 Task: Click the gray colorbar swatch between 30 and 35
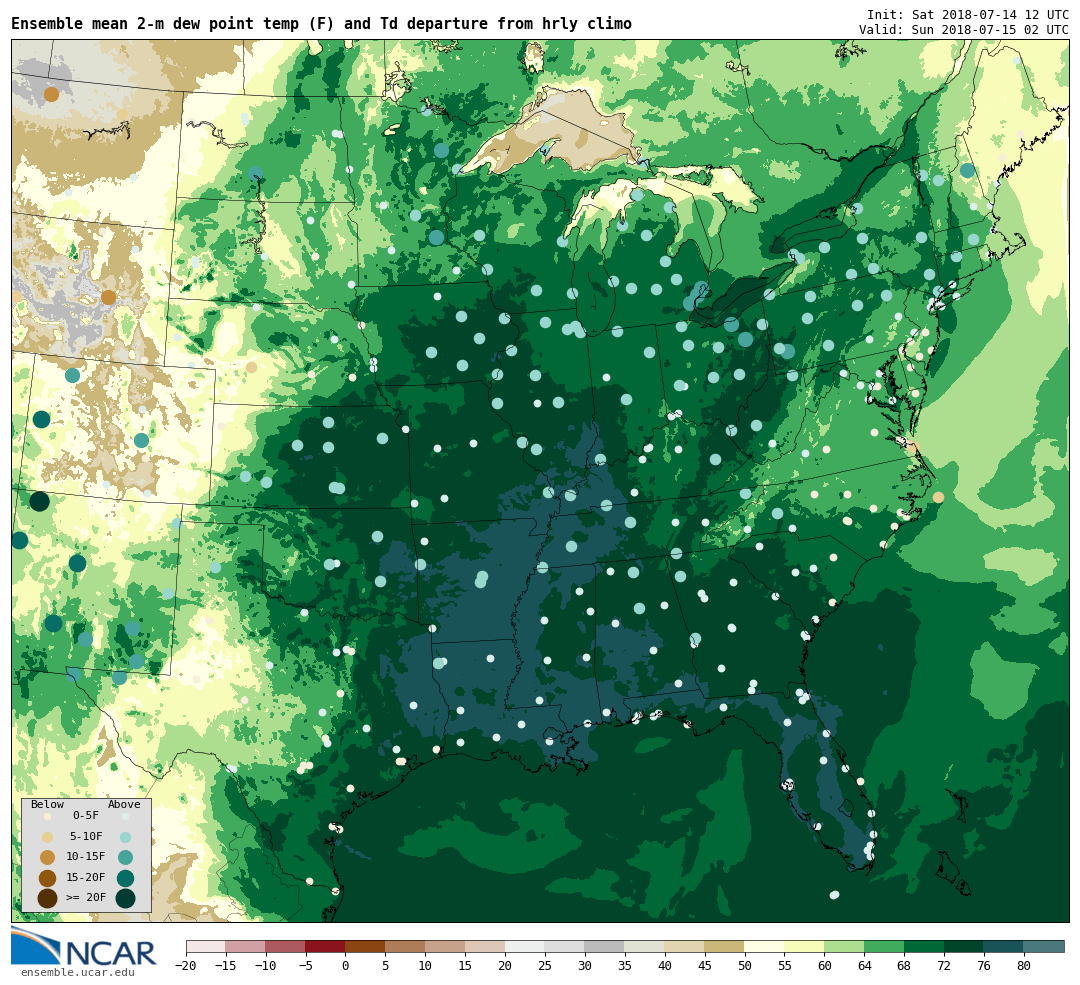(x=604, y=946)
